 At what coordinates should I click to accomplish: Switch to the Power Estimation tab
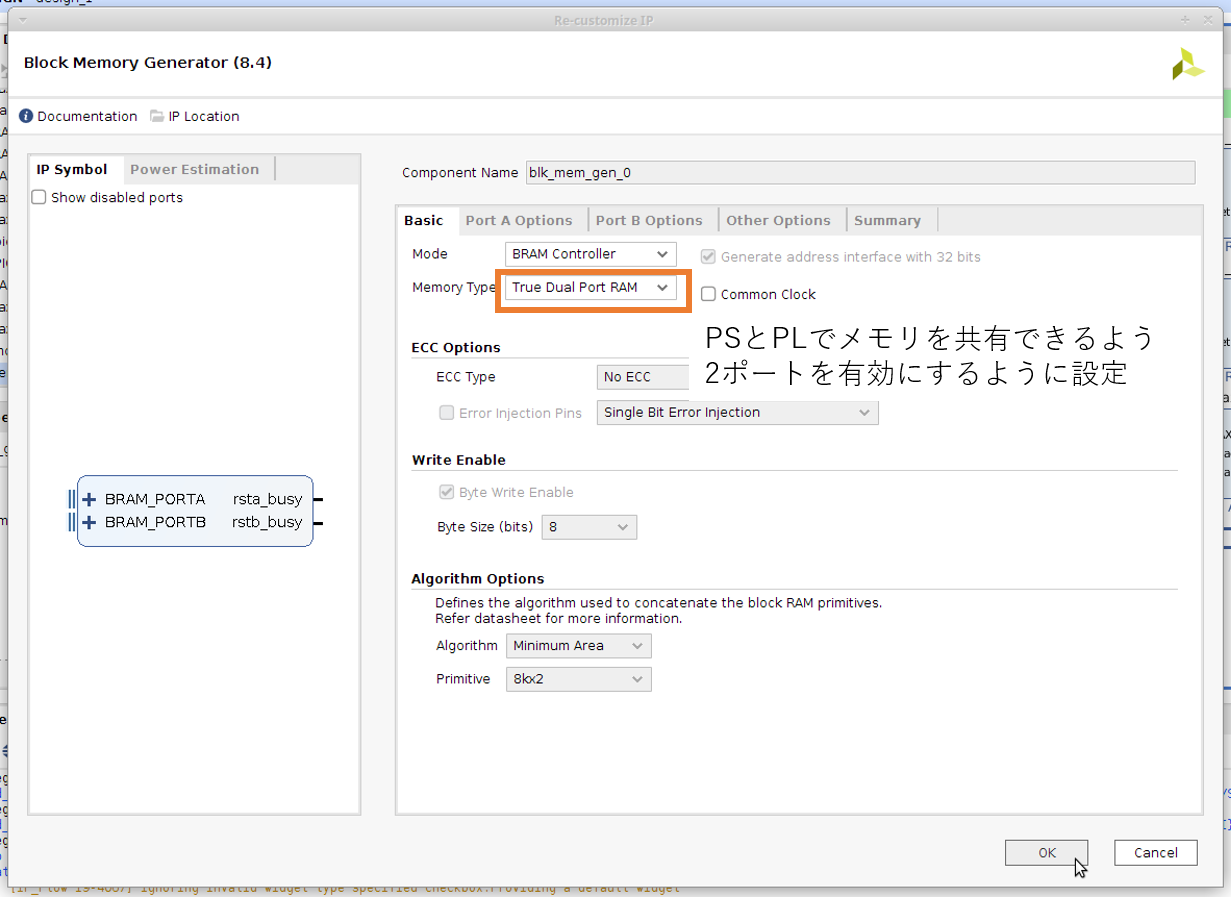click(194, 170)
